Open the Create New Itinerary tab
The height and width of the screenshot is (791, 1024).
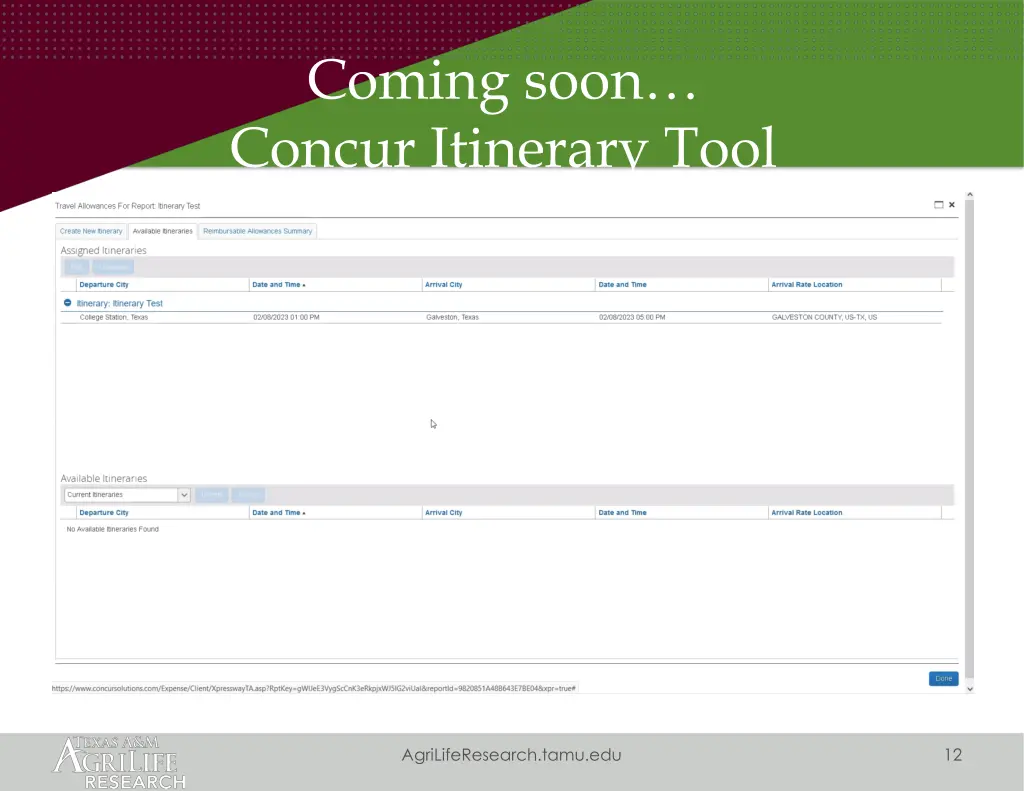(x=91, y=231)
